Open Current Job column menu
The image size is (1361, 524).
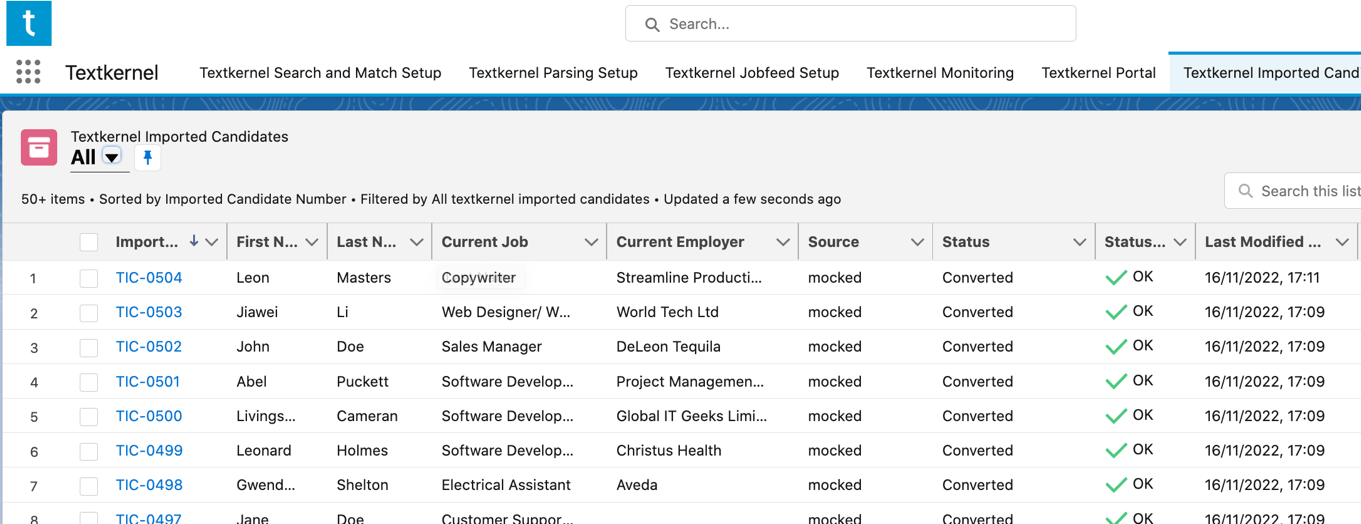coord(591,242)
